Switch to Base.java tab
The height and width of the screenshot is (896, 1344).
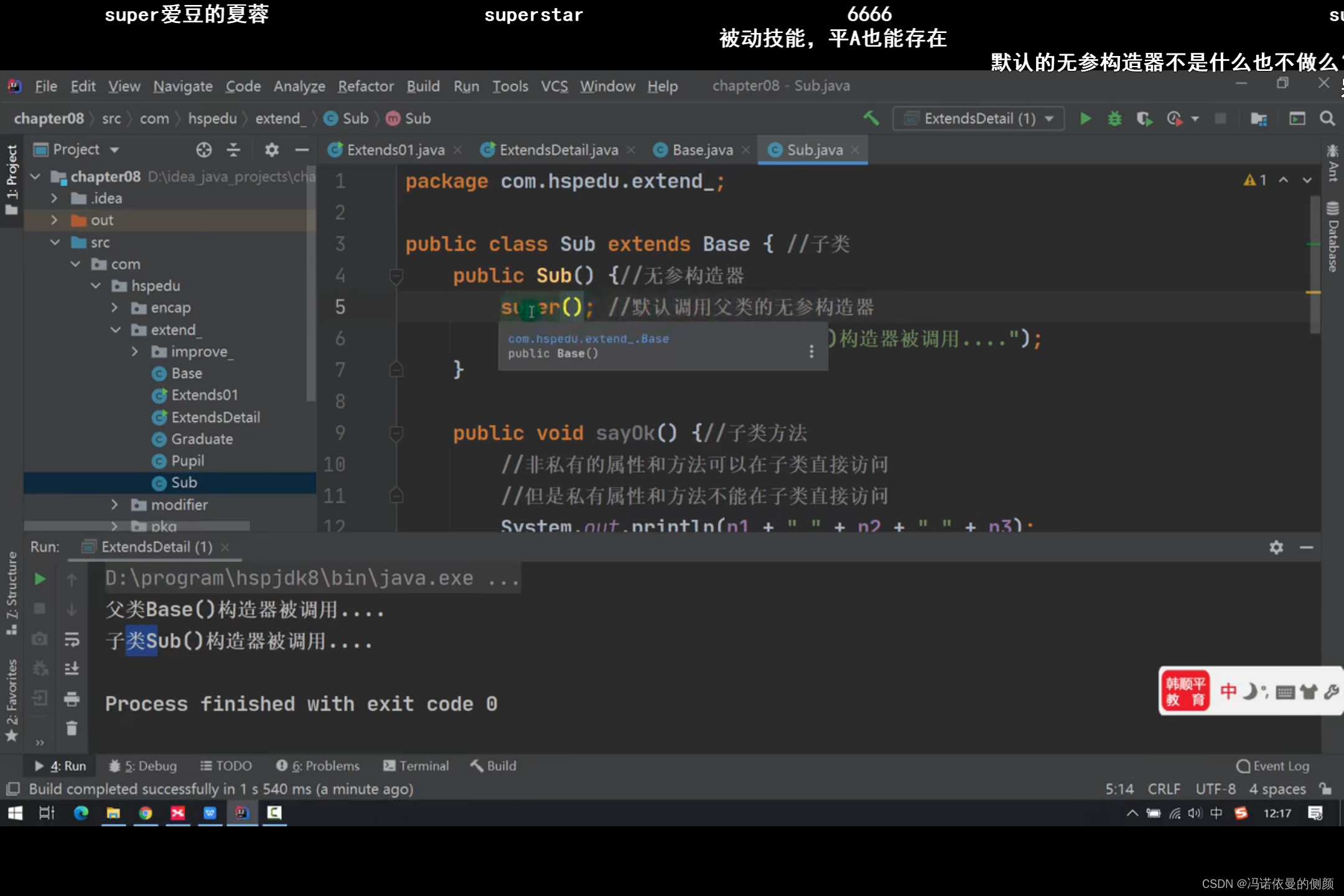tap(702, 150)
